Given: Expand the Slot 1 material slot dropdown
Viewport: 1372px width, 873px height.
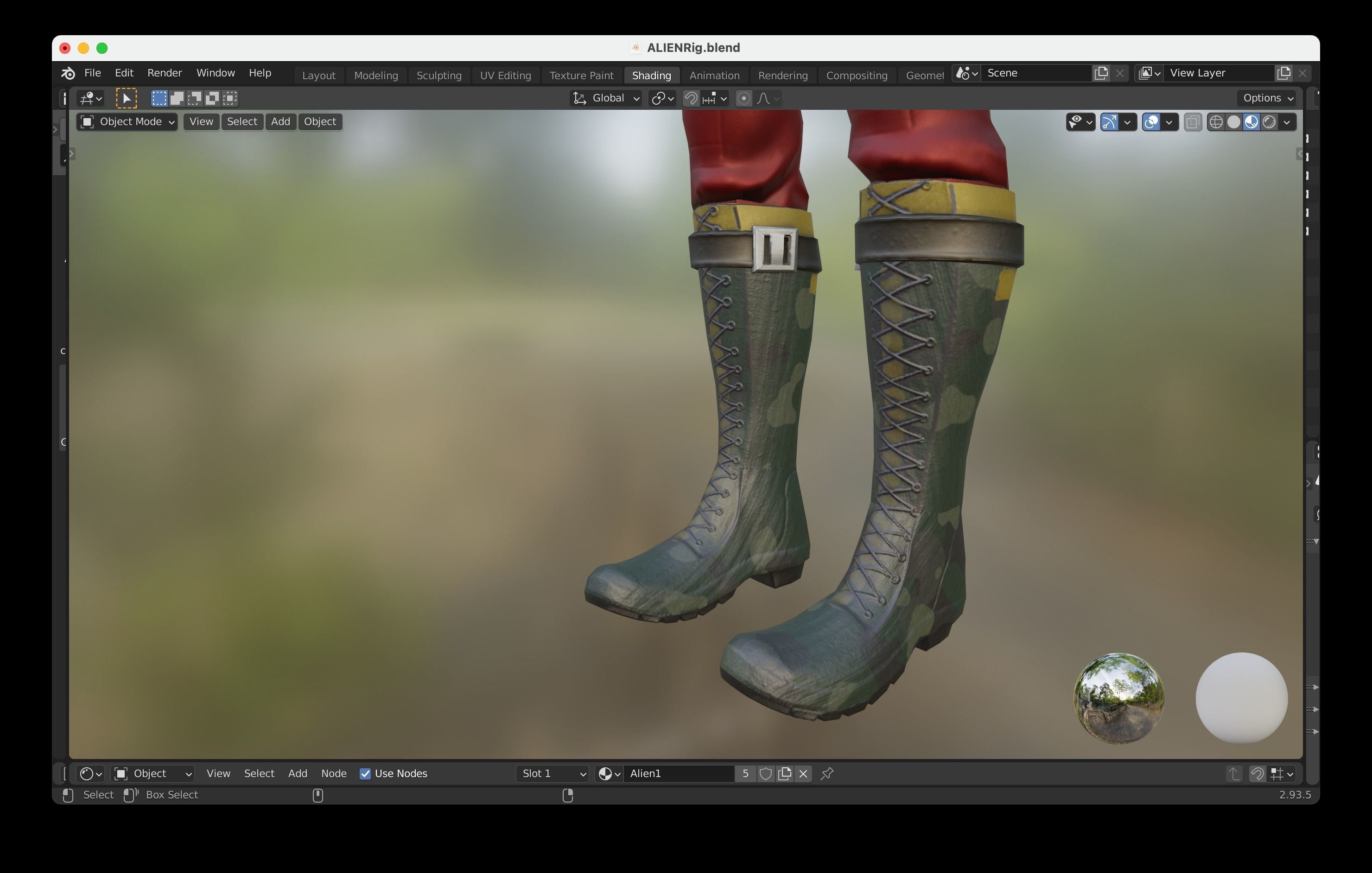Looking at the screenshot, I should pyautogui.click(x=552, y=773).
